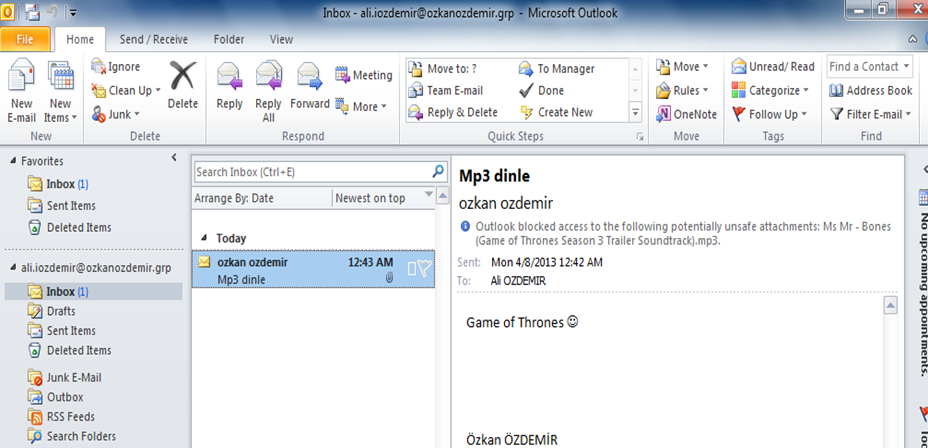Switch to the Folder tab
Screen dimensions: 928x448
tap(229, 40)
